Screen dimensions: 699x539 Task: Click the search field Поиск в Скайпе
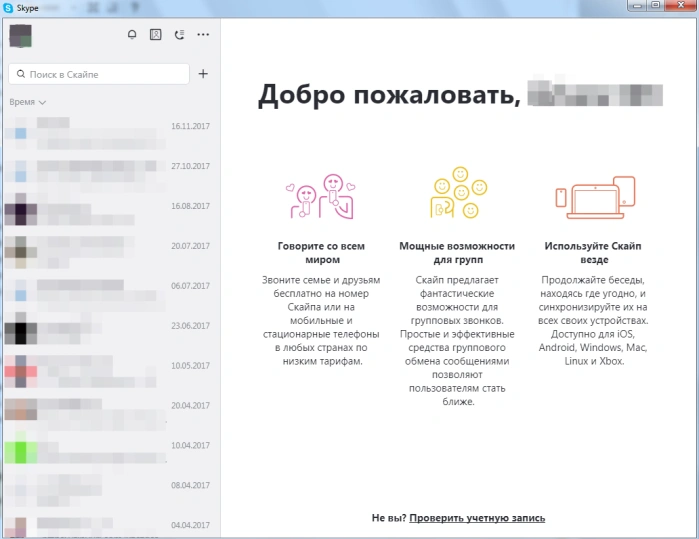click(x=99, y=74)
